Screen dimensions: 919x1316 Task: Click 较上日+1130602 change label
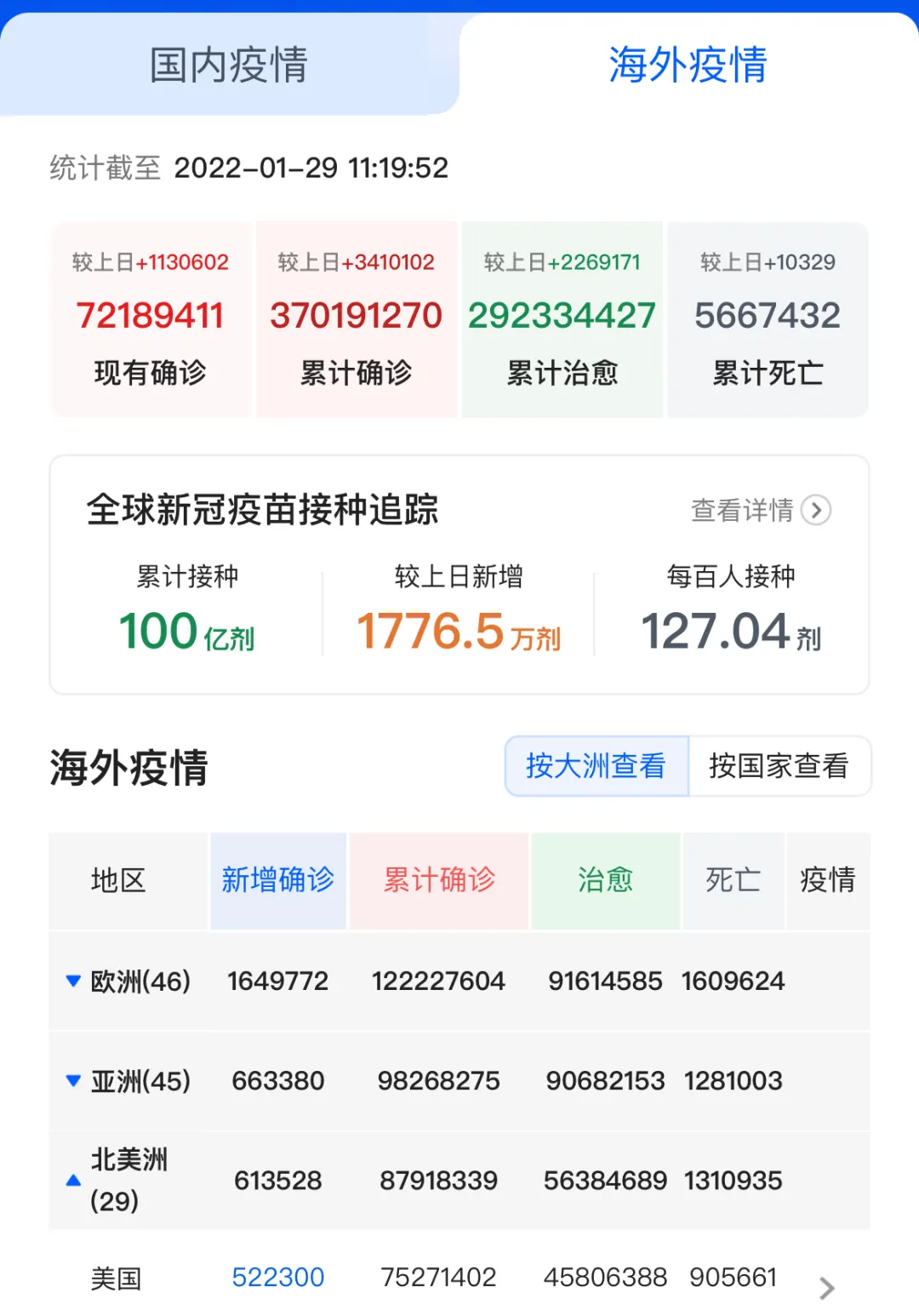tap(151, 262)
